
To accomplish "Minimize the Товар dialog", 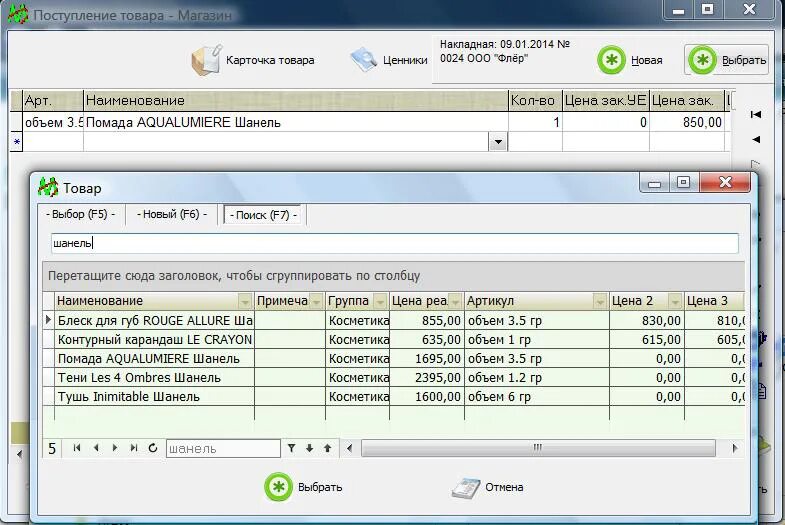I will coord(655,182).
